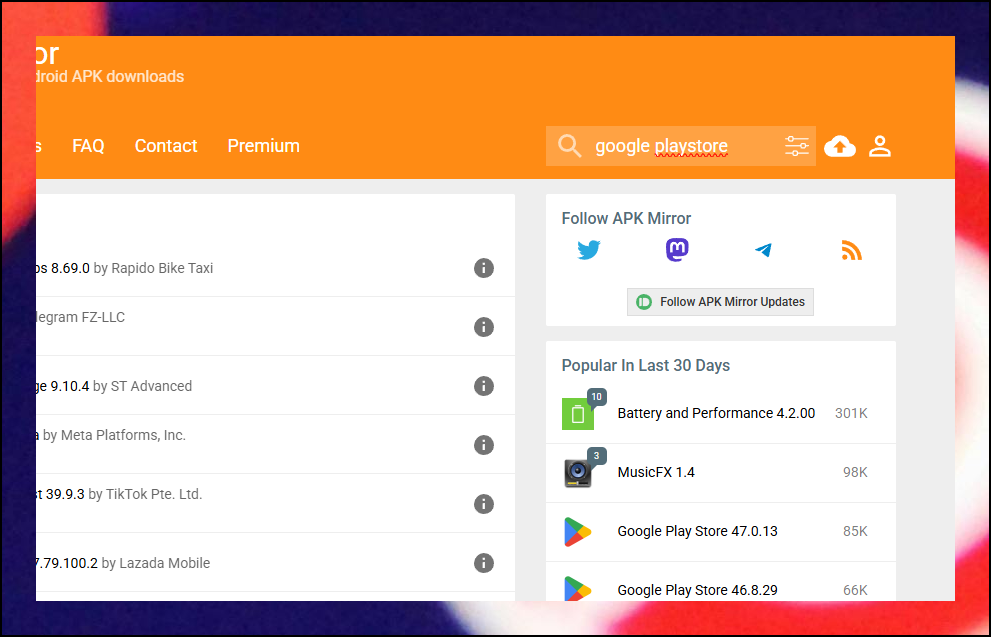Show info for Meta Platforms row
The width and height of the screenshot is (991, 637).
pyautogui.click(x=483, y=445)
